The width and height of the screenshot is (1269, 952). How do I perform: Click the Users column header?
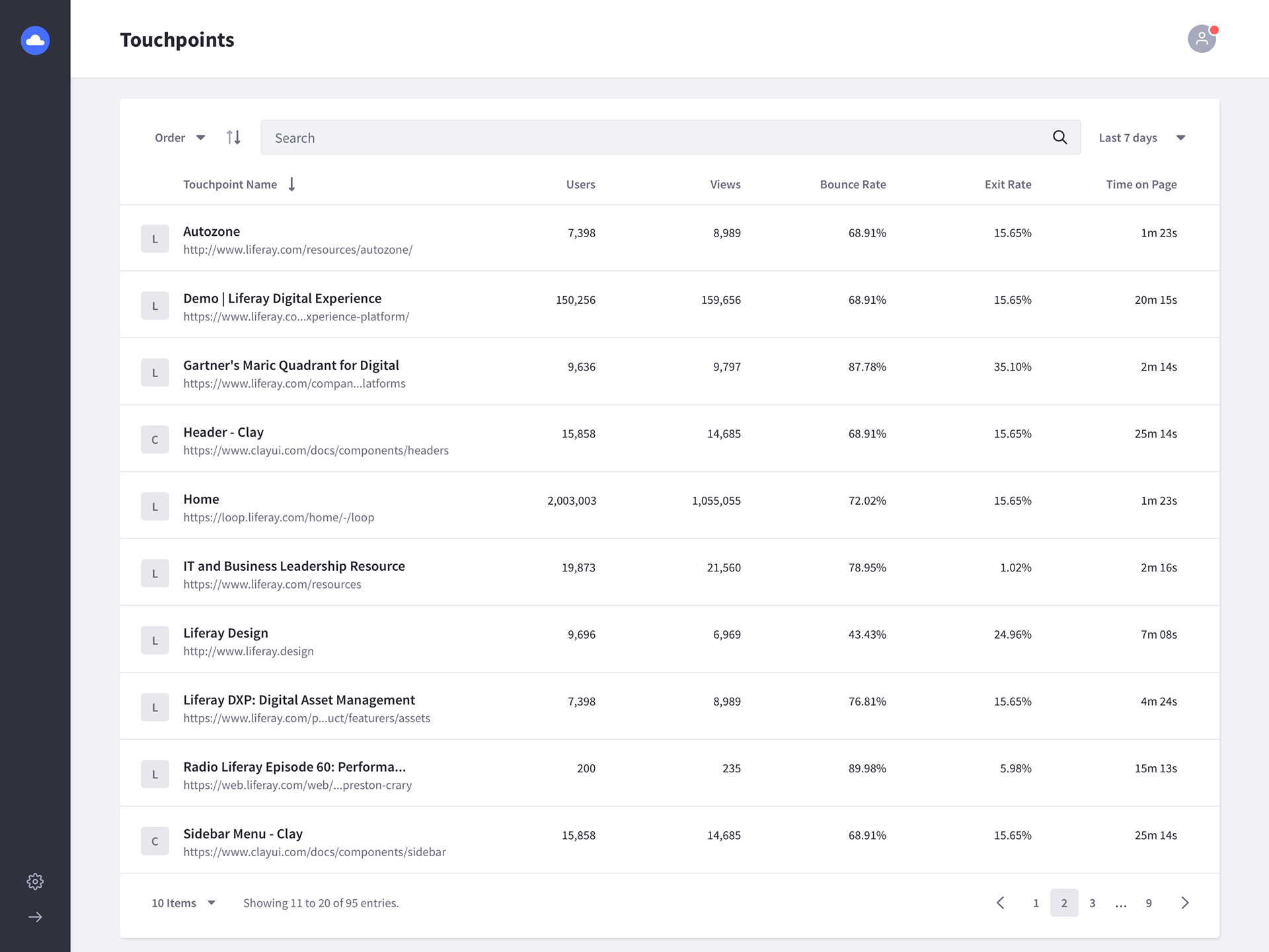click(x=580, y=184)
